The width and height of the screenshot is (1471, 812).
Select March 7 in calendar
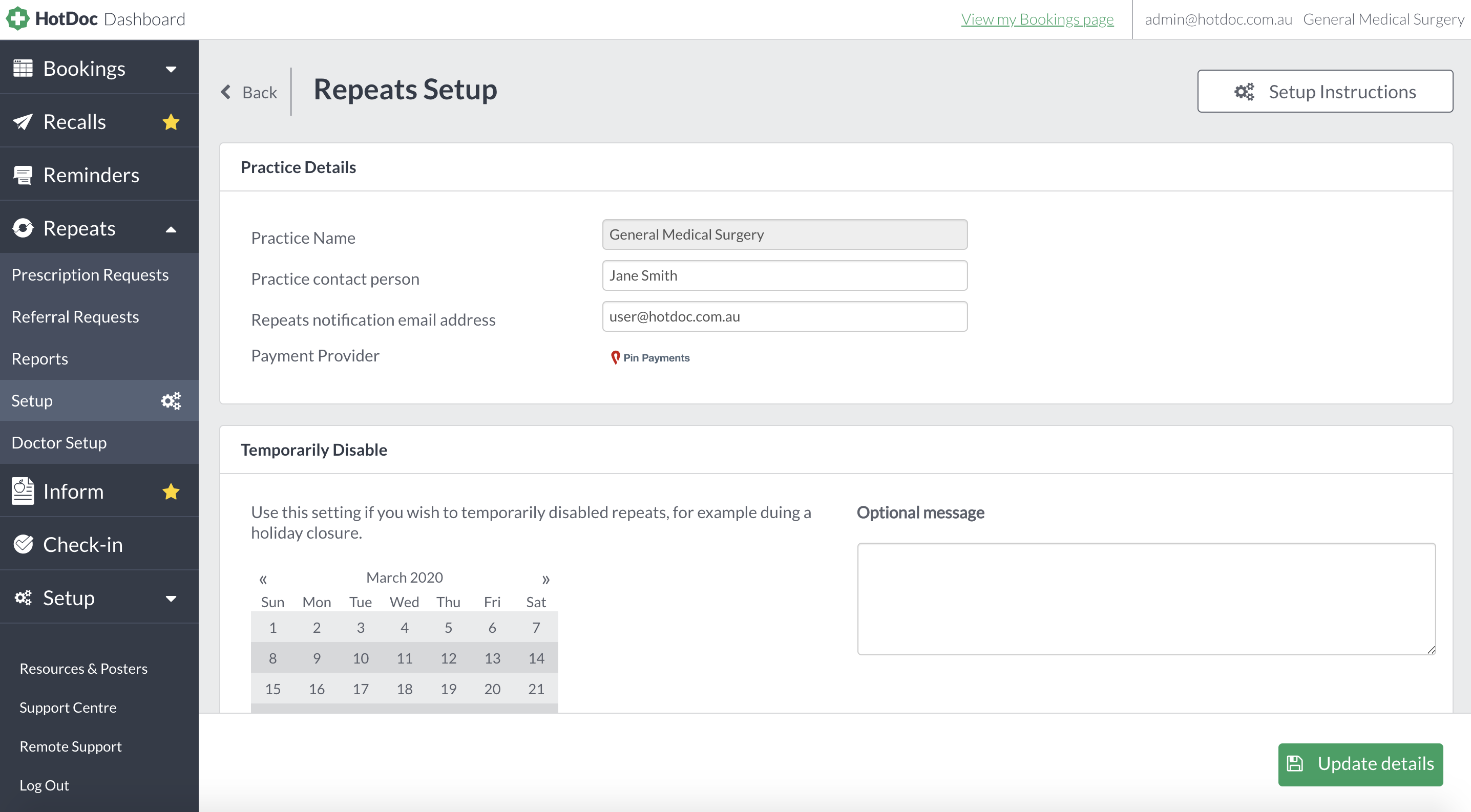click(x=536, y=627)
